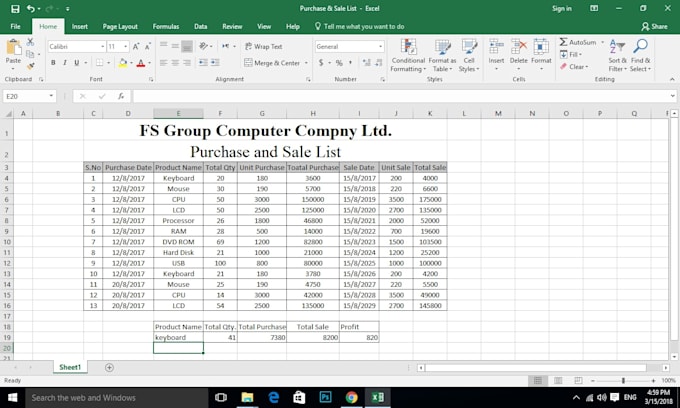Collapse the ribbon with the caret
Image resolution: width=680 pixels, height=408 pixels.
[x=672, y=79]
